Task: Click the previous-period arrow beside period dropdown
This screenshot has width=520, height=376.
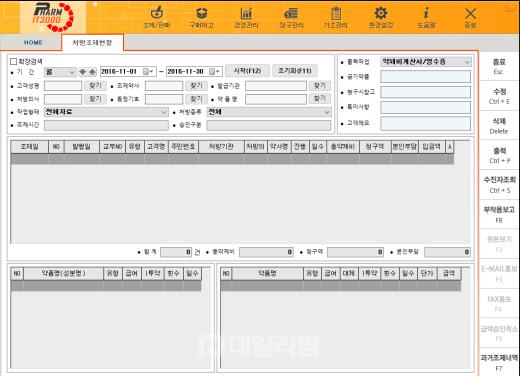Action: click(82, 72)
